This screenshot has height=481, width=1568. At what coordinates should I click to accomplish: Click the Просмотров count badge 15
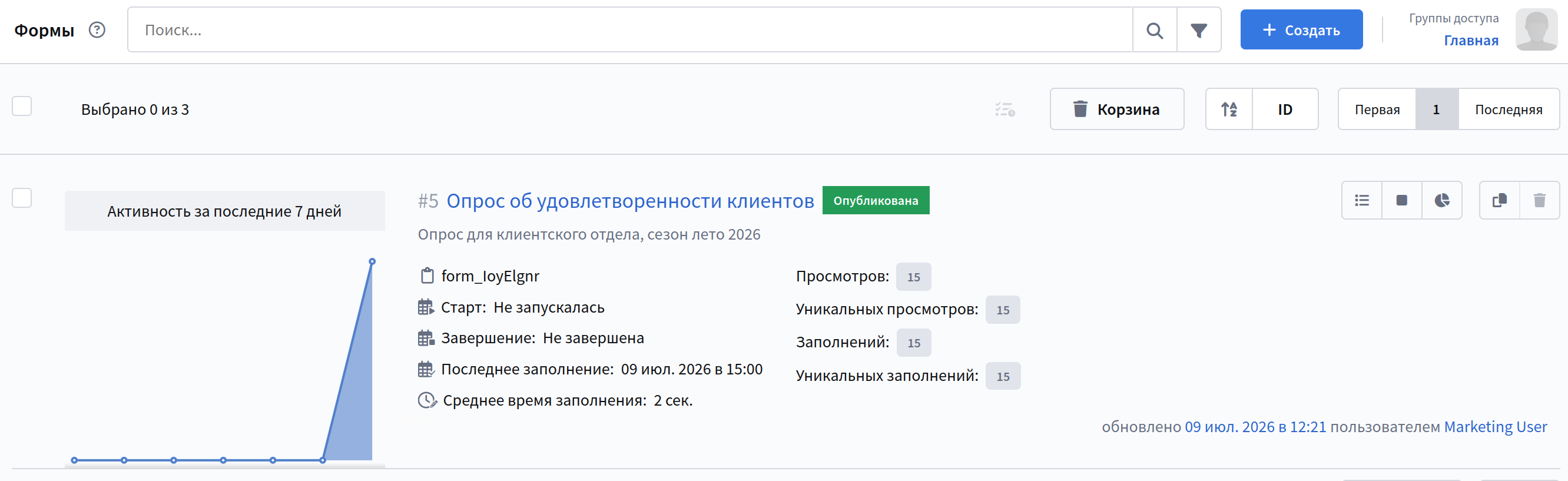click(x=914, y=277)
